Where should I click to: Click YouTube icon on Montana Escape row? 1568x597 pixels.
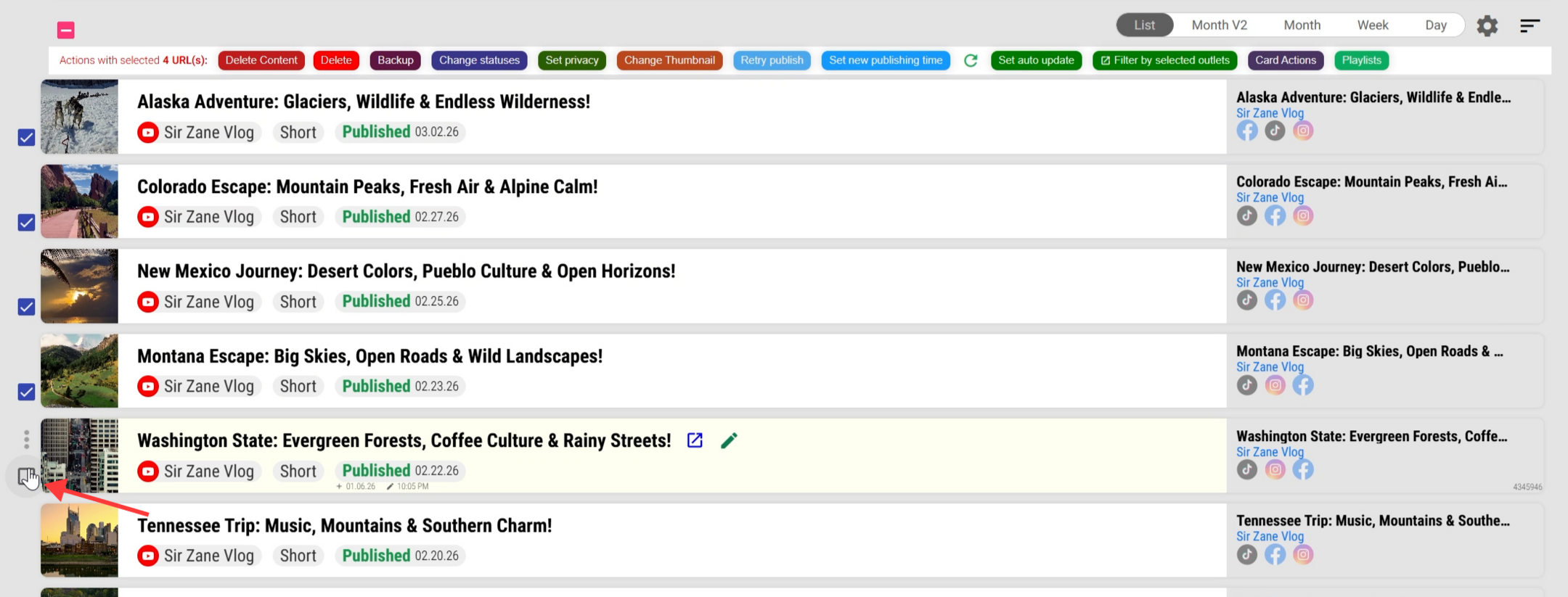148,387
